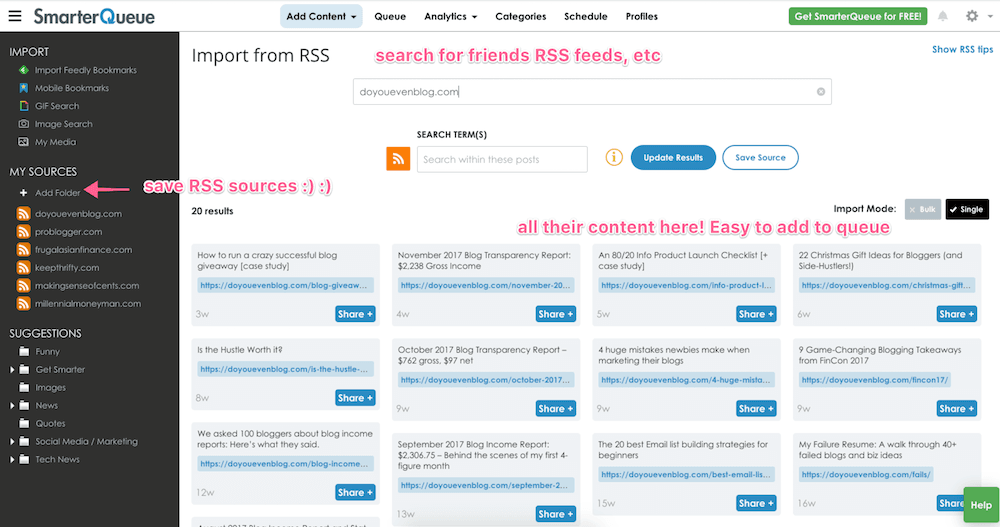Open notifications bell icon

pyautogui.click(x=943, y=16)
